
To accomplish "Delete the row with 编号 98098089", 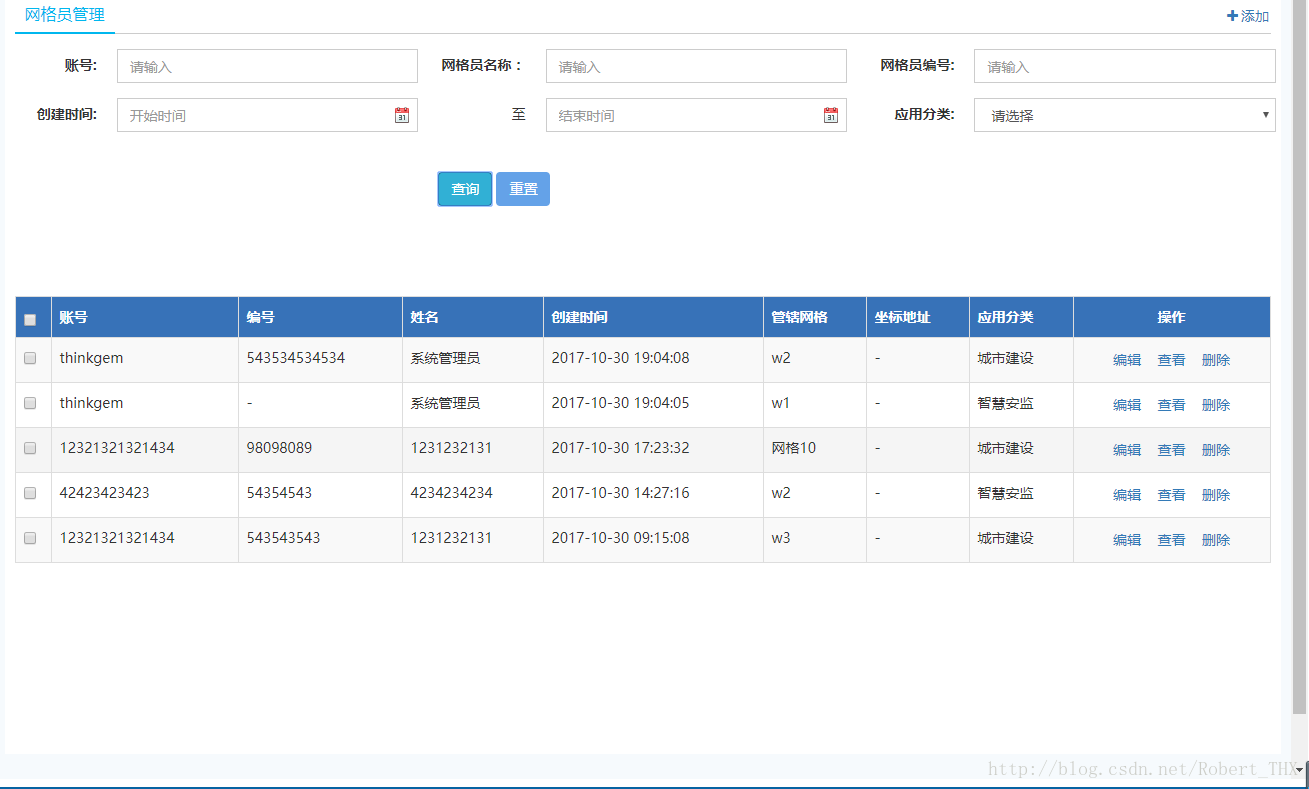I will click(x=1216, y=450).
